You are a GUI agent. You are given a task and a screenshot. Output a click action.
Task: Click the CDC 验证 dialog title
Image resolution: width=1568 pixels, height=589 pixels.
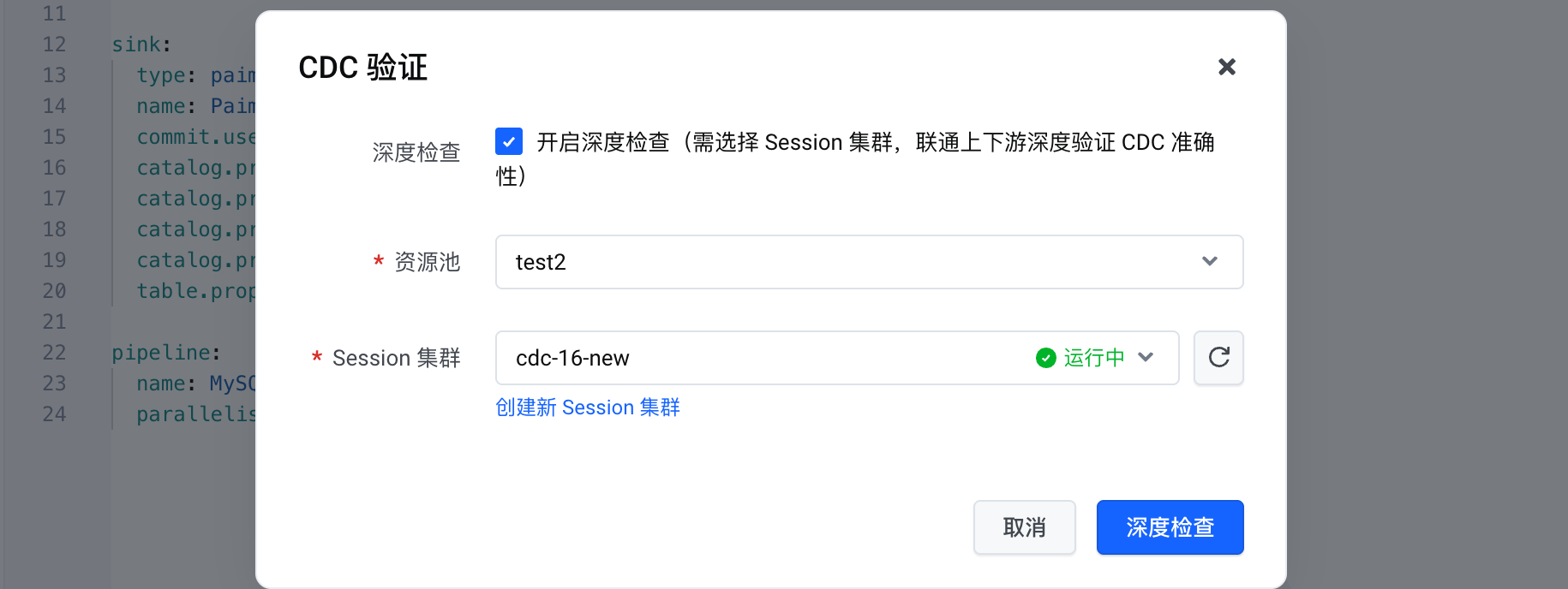pos(362,68)
